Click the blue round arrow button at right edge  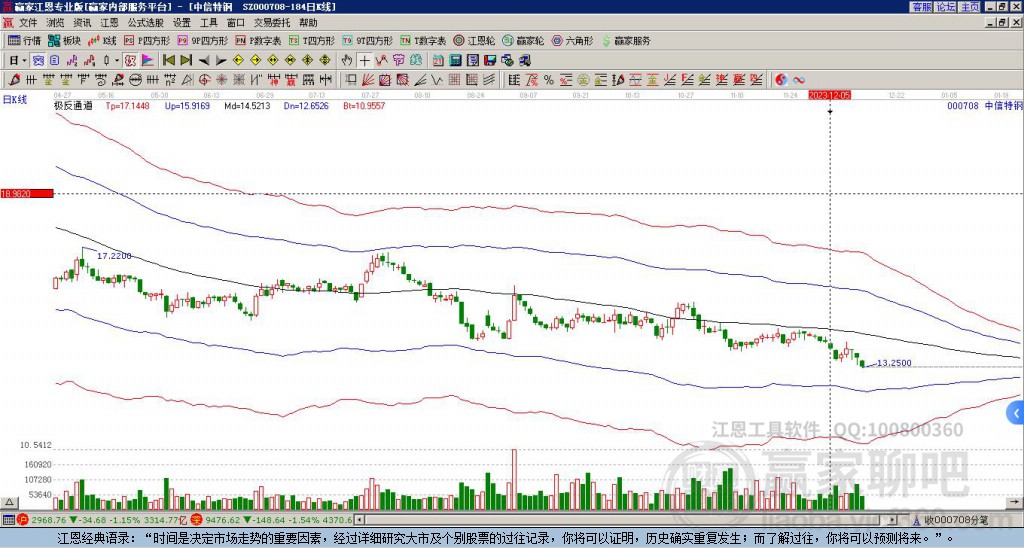[1016, 412]
